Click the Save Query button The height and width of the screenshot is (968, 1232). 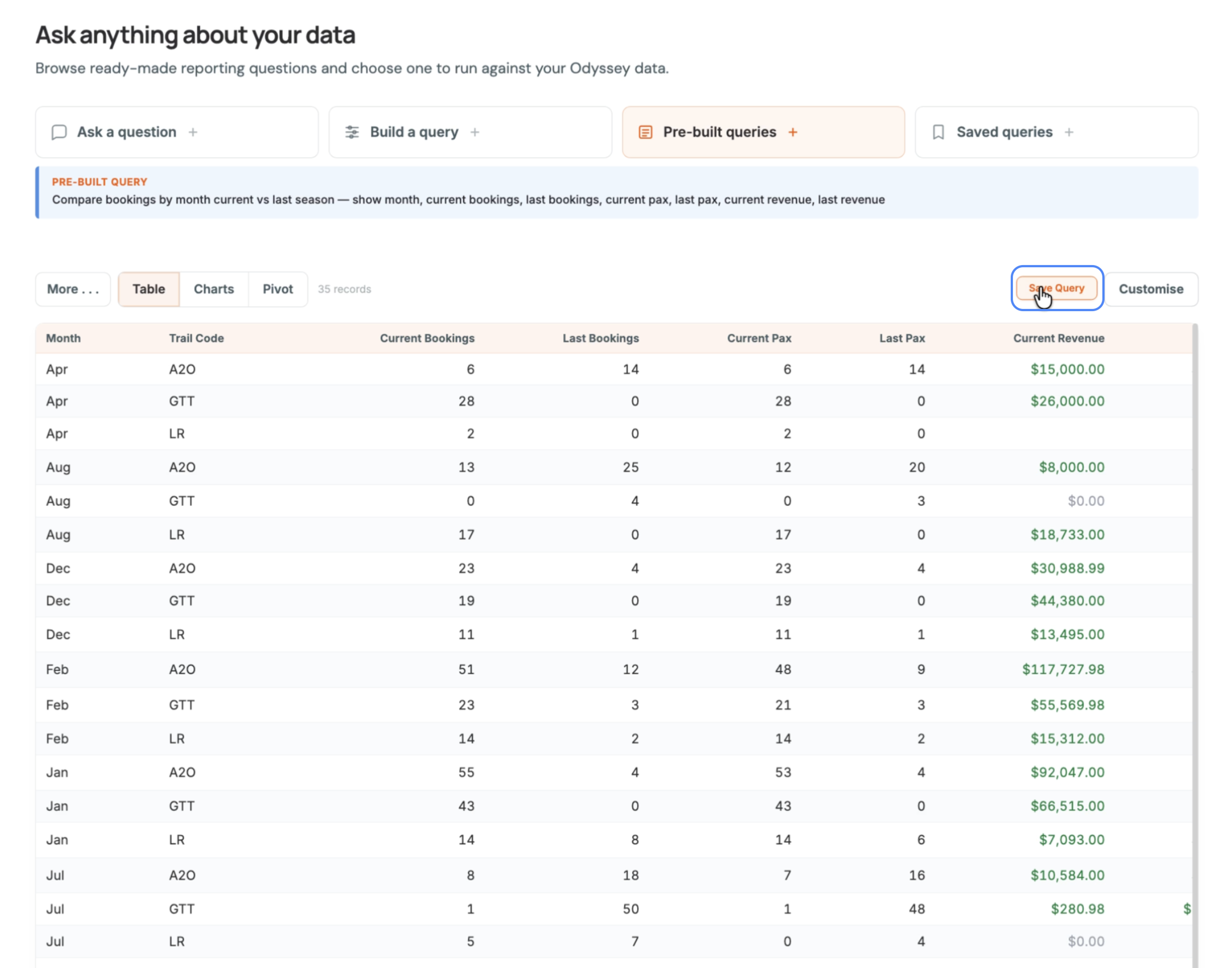[1057, 288]
